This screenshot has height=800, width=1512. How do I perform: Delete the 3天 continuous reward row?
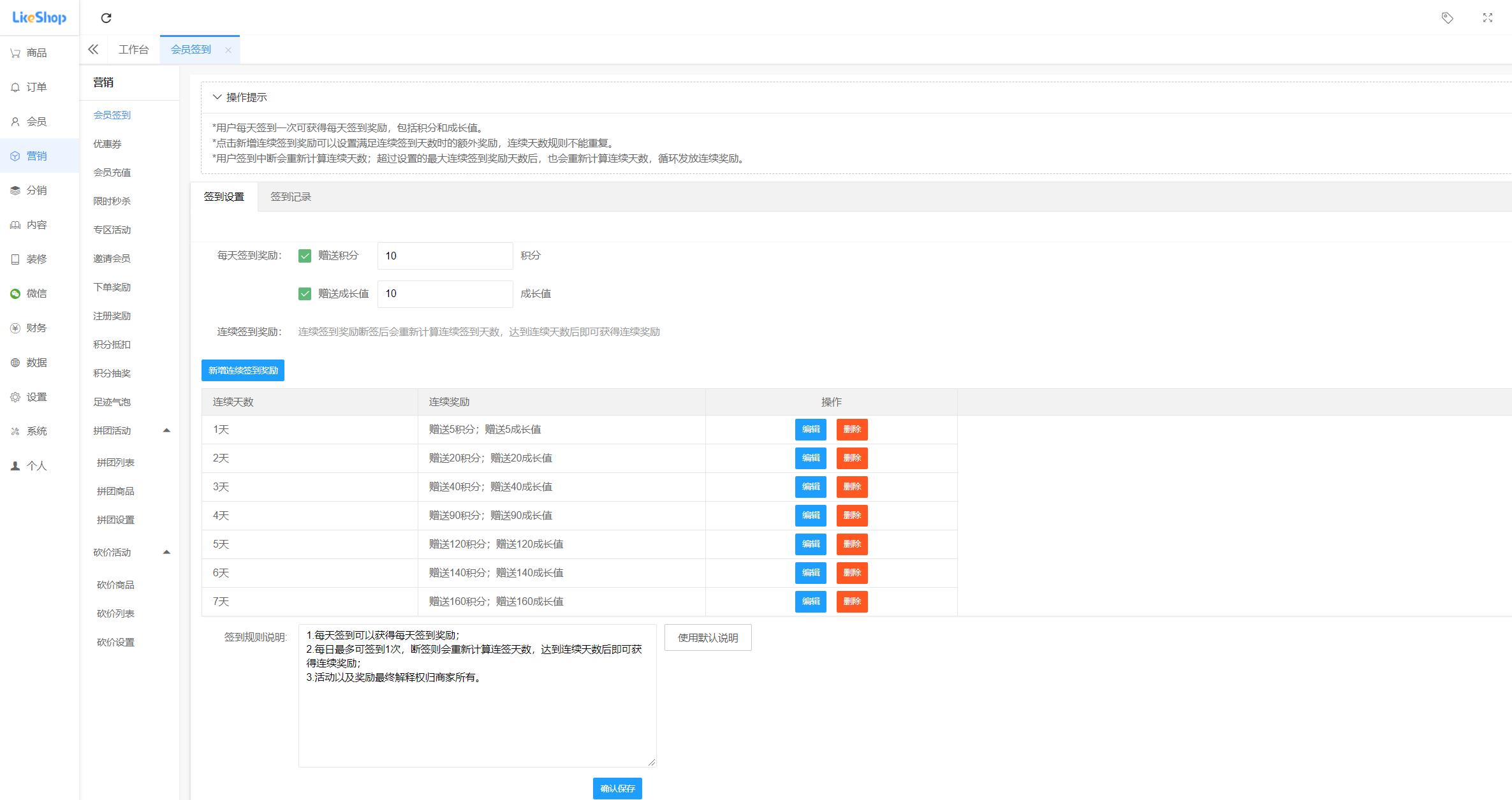[851, 487]
